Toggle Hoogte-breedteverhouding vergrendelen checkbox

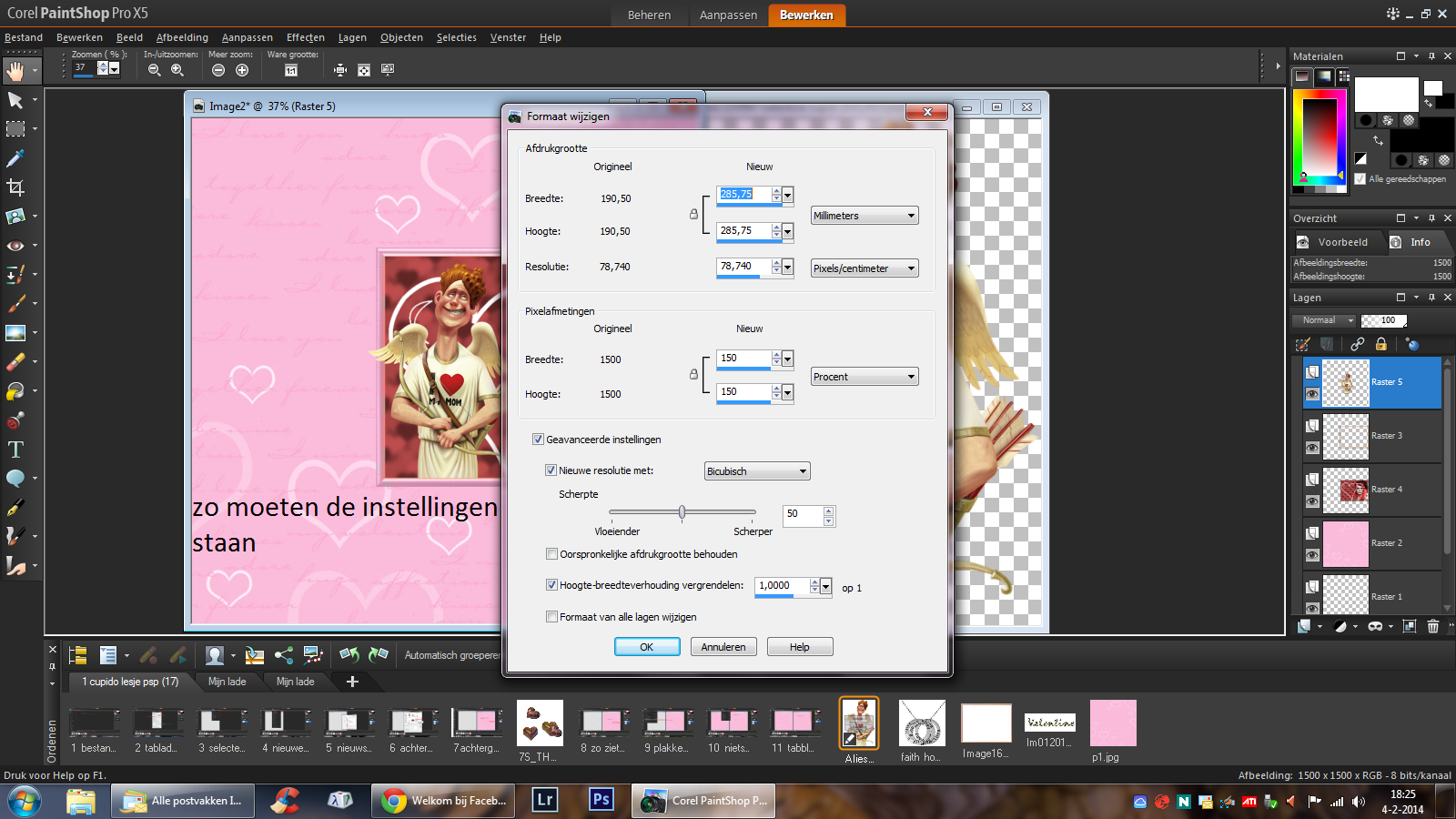[551, 585]
